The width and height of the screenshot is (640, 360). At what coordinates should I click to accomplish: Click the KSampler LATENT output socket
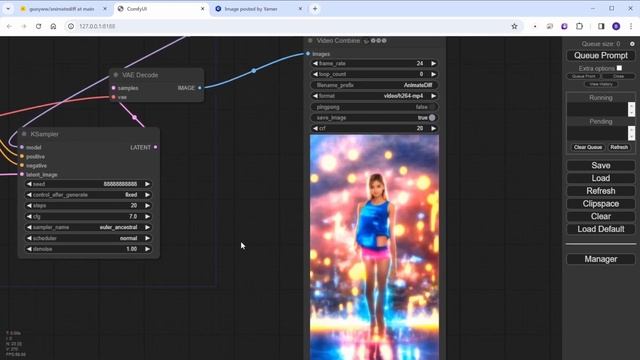pos(156,147)
